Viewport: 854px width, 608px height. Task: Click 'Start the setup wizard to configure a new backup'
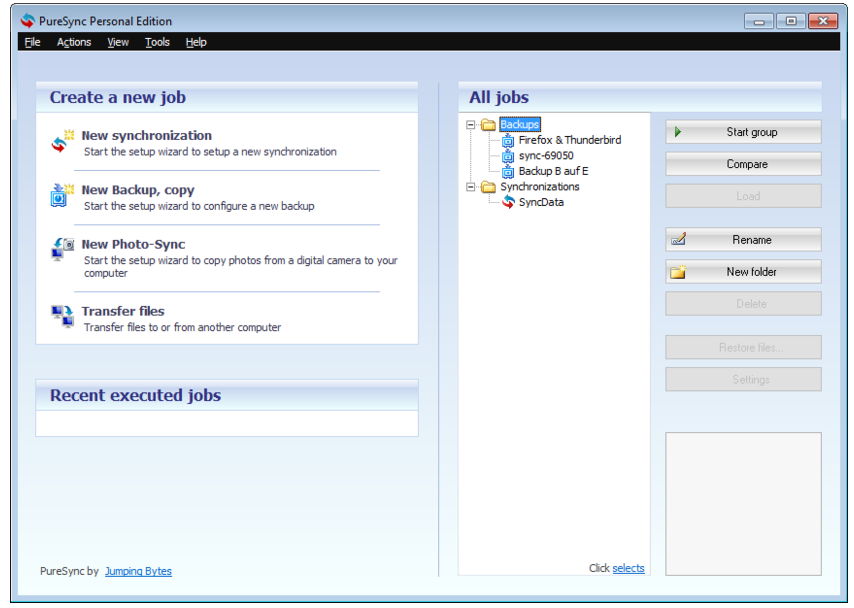coord(199,206)
